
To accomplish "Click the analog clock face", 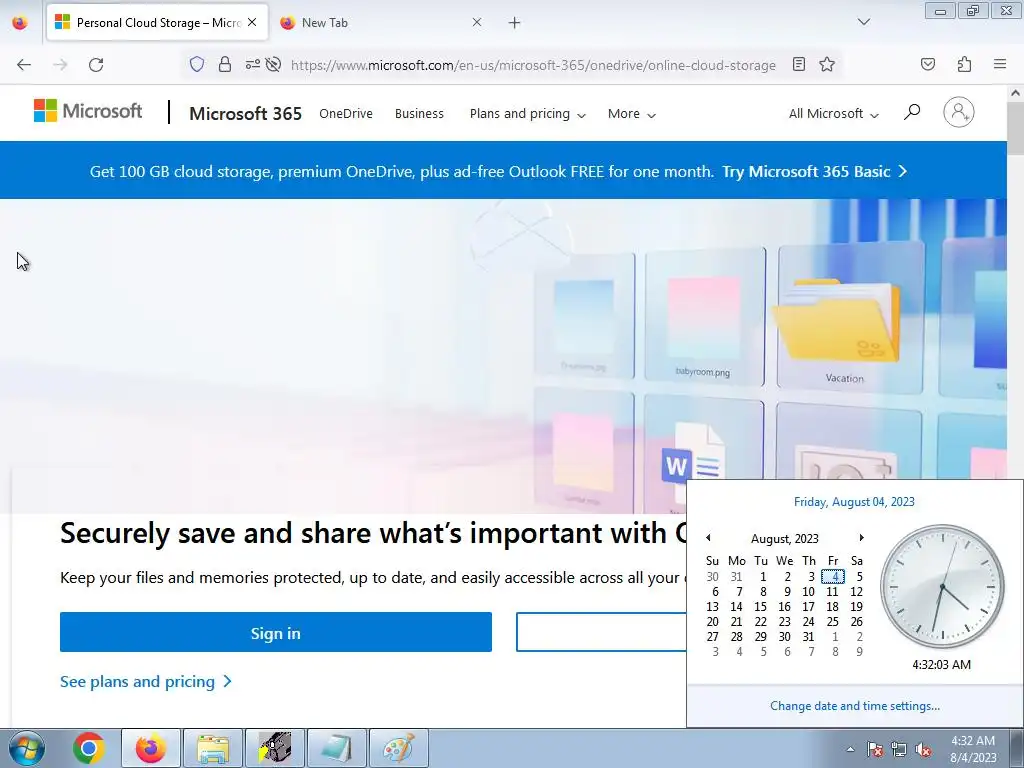I will point(942,586).
